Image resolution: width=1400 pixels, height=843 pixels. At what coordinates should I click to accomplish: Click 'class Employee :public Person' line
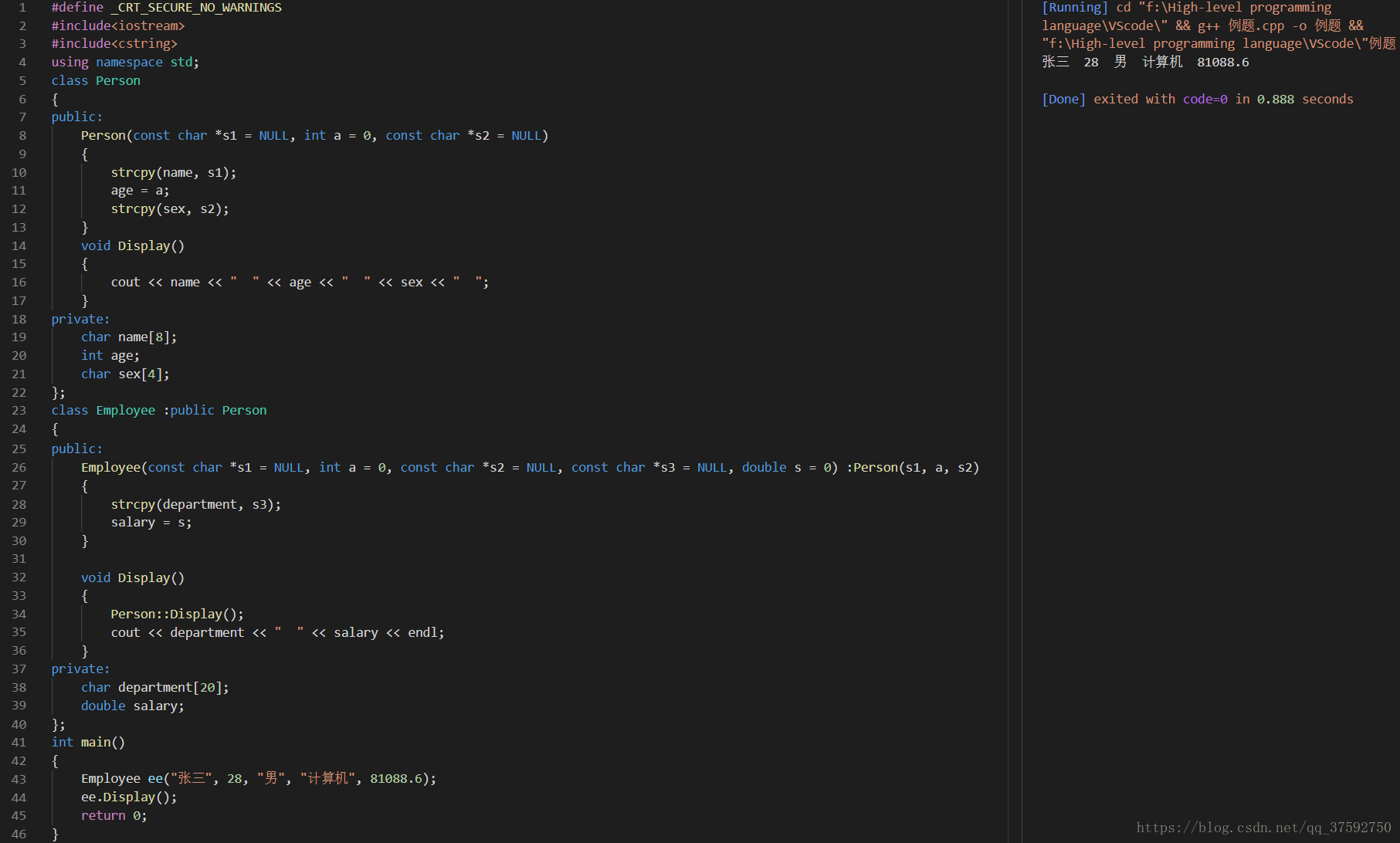[159, 411]
